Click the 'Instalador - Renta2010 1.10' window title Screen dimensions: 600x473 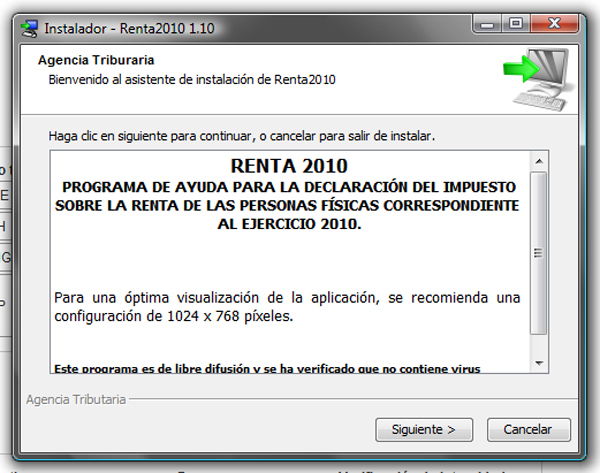pos(129,29)
